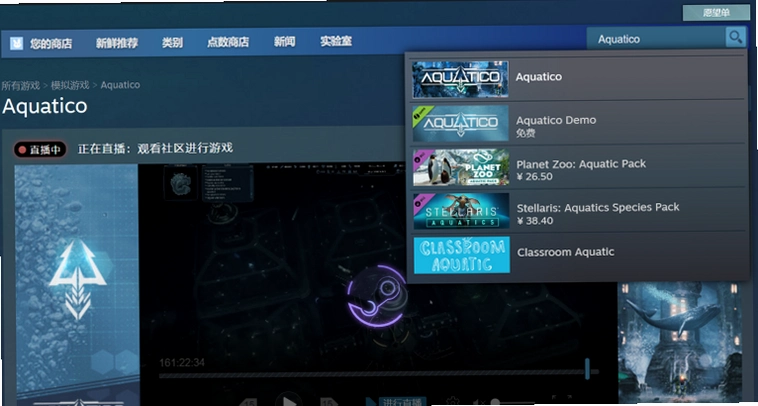
Task: Open the Classroom Aquatic thumbnail
Action: point(462,255)
